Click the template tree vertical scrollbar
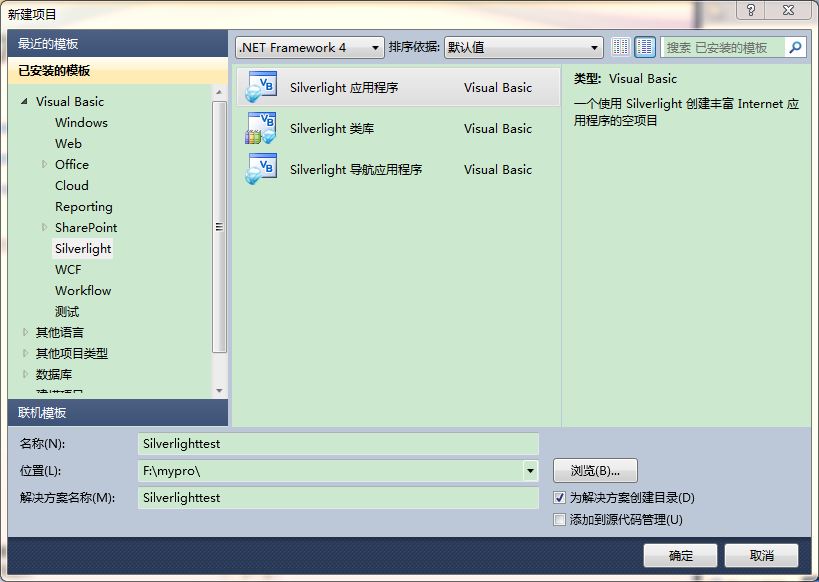Image resolution: width=819 pixels, height=582 pixels. [220, 230]
